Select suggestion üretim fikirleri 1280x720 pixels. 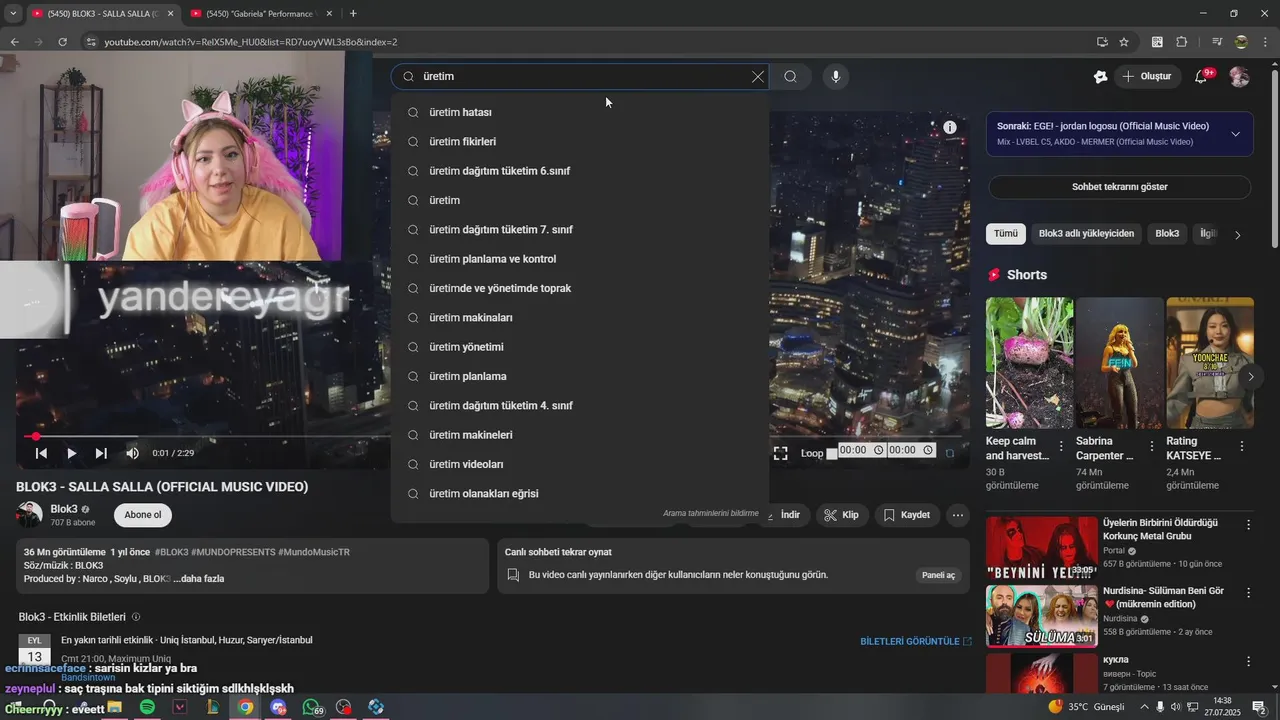point(580,141)
